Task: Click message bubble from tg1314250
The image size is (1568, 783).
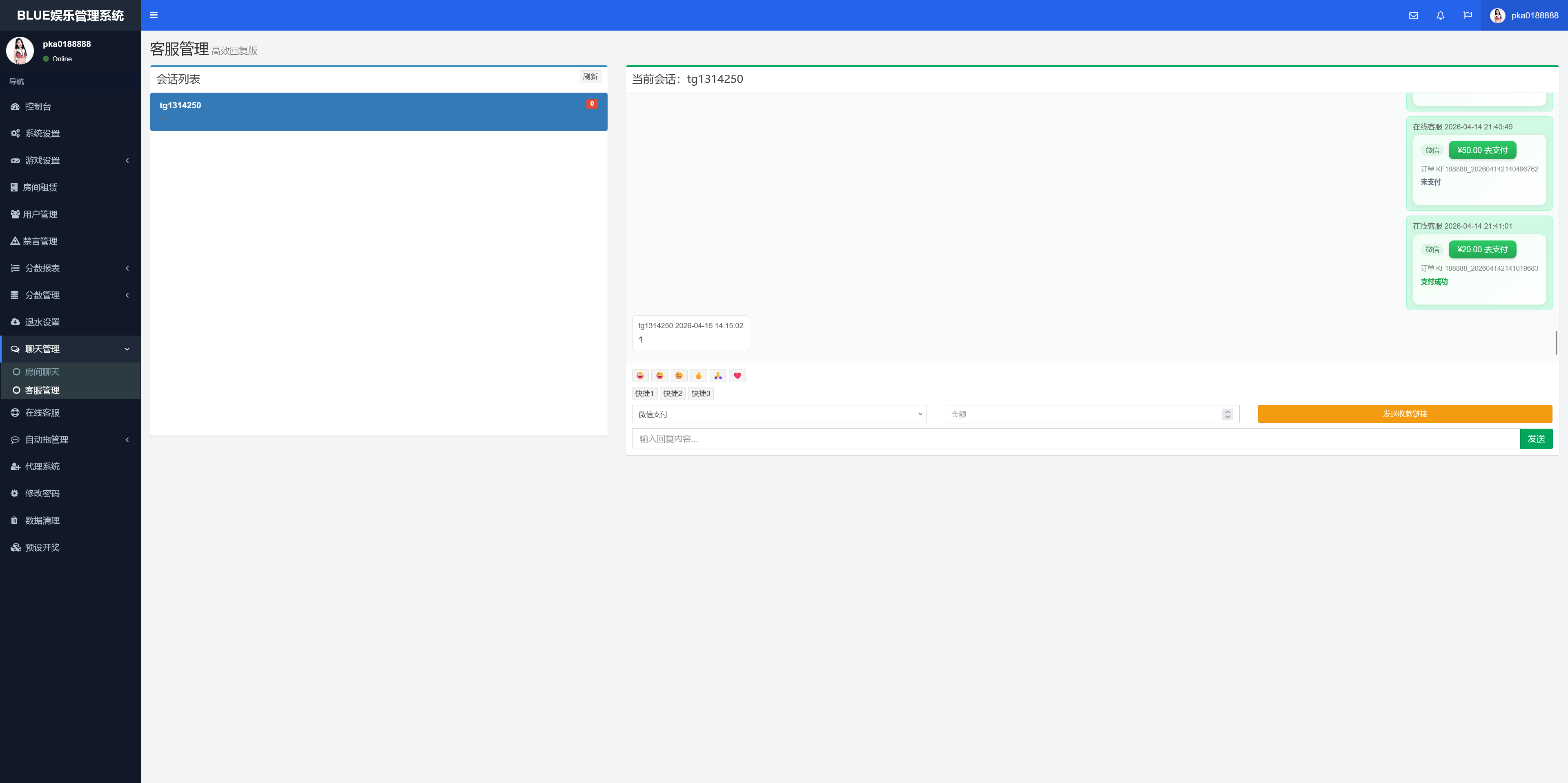Action: click(691, 333)
